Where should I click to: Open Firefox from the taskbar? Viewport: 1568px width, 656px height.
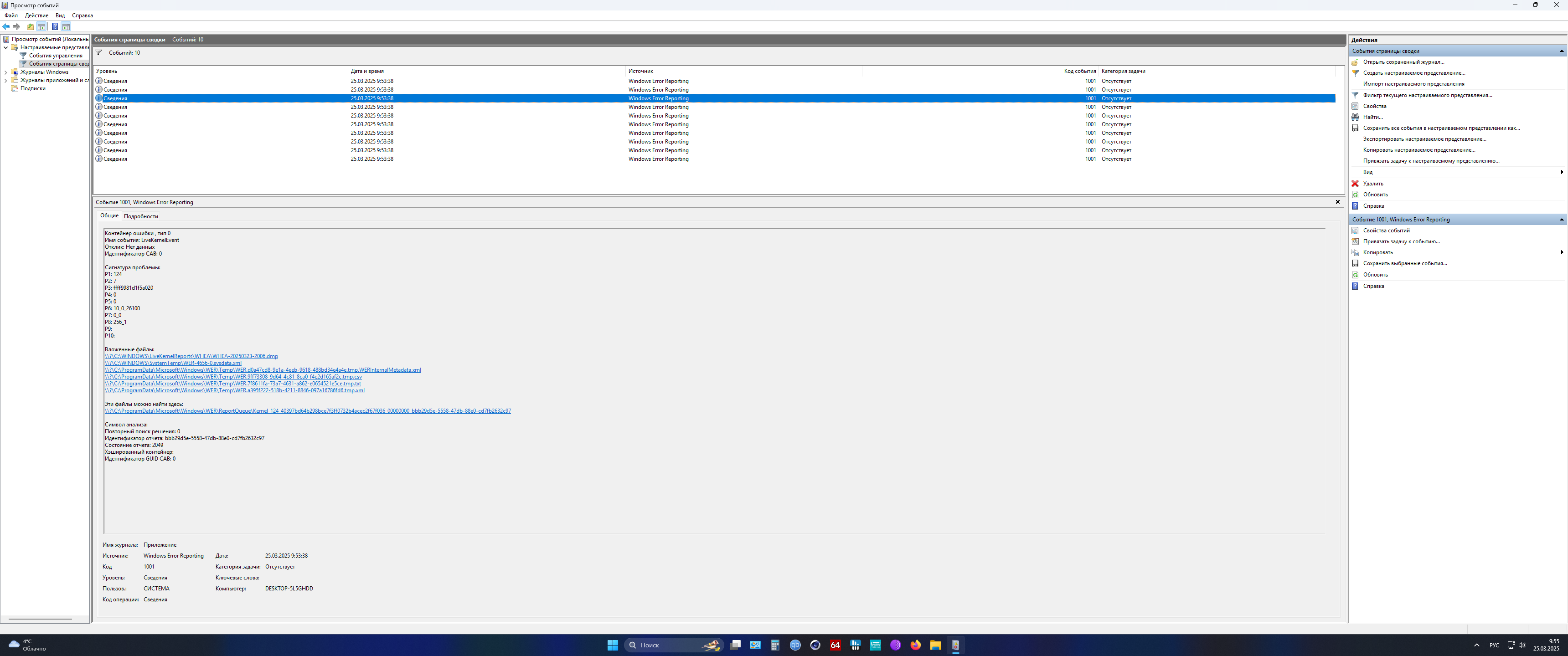pos(915,645)
